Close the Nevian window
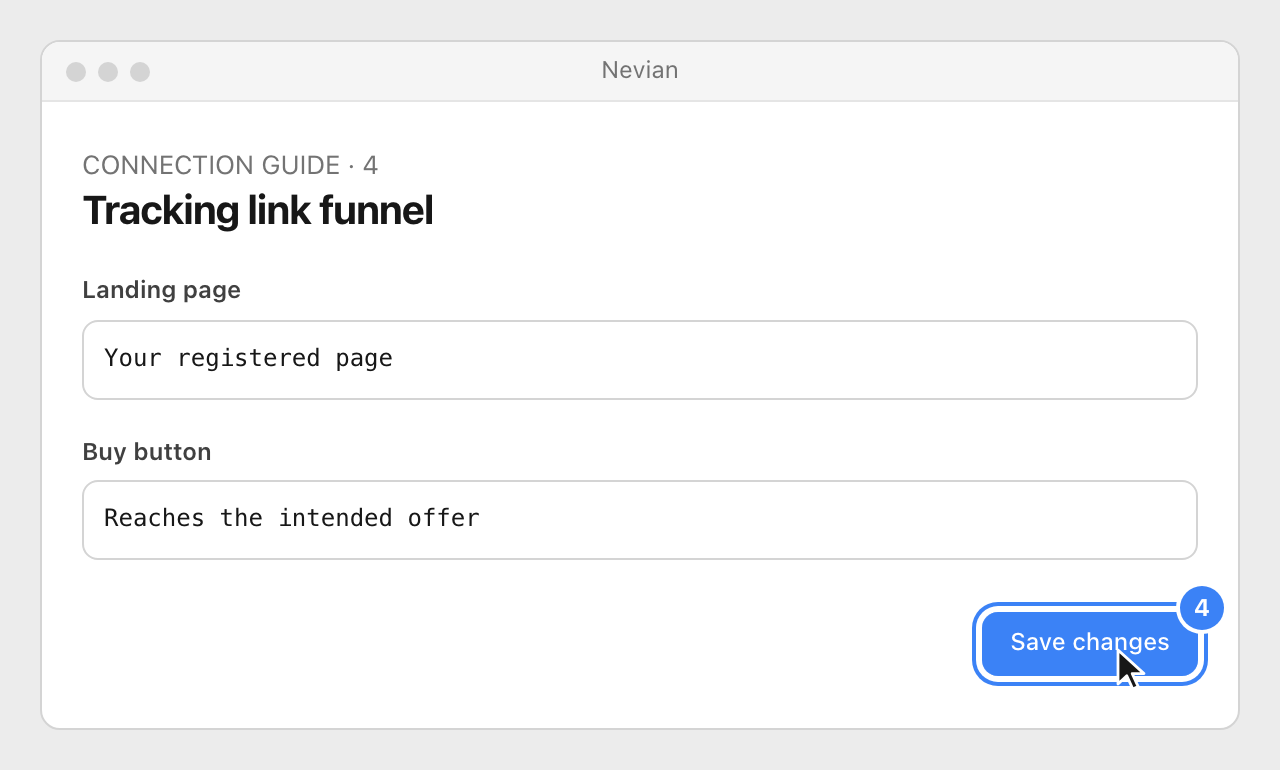Image resolution: width=1280 pixels, height=770 pixels. click(76, 72)
